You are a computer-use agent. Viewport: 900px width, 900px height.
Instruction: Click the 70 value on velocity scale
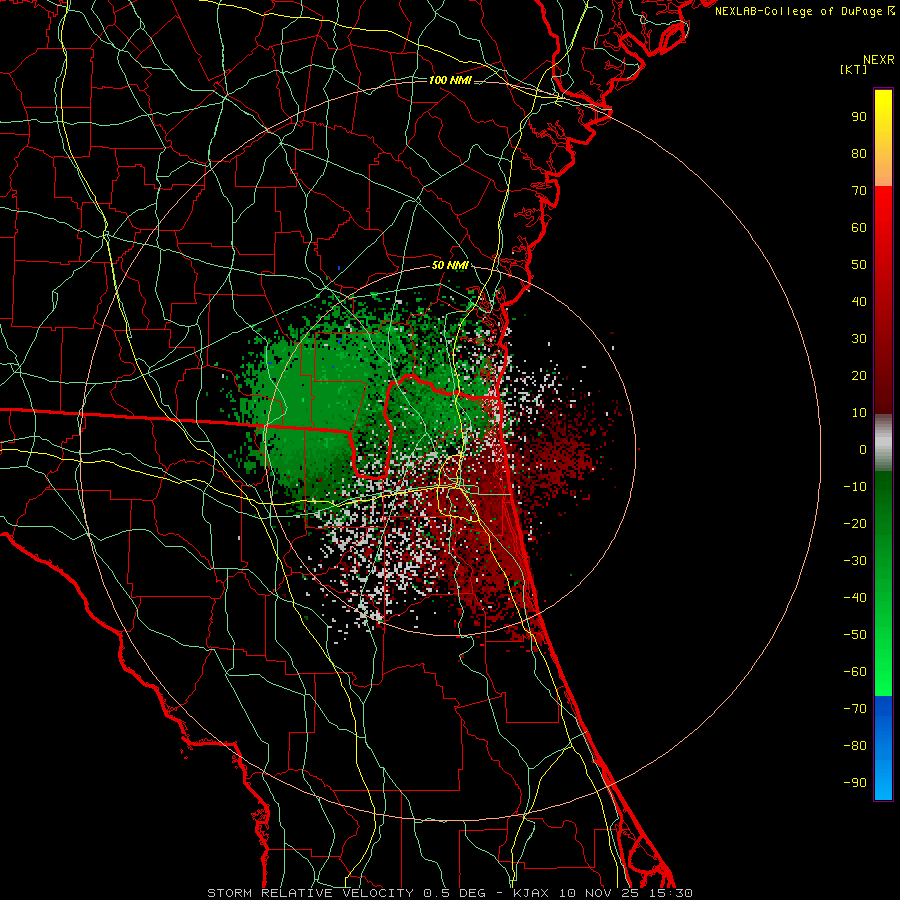tap(859, 191)
